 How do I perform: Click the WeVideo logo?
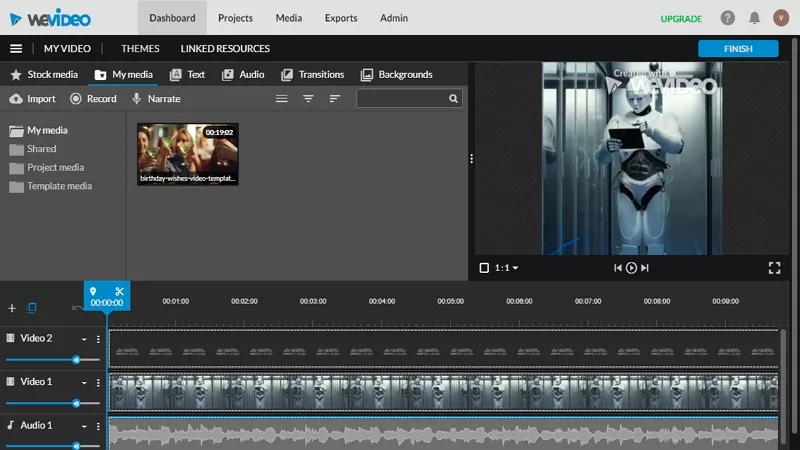point(50,18)
